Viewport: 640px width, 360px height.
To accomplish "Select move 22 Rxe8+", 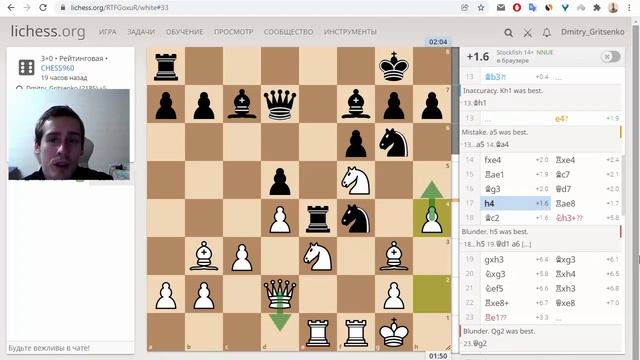I will [515, 303].
